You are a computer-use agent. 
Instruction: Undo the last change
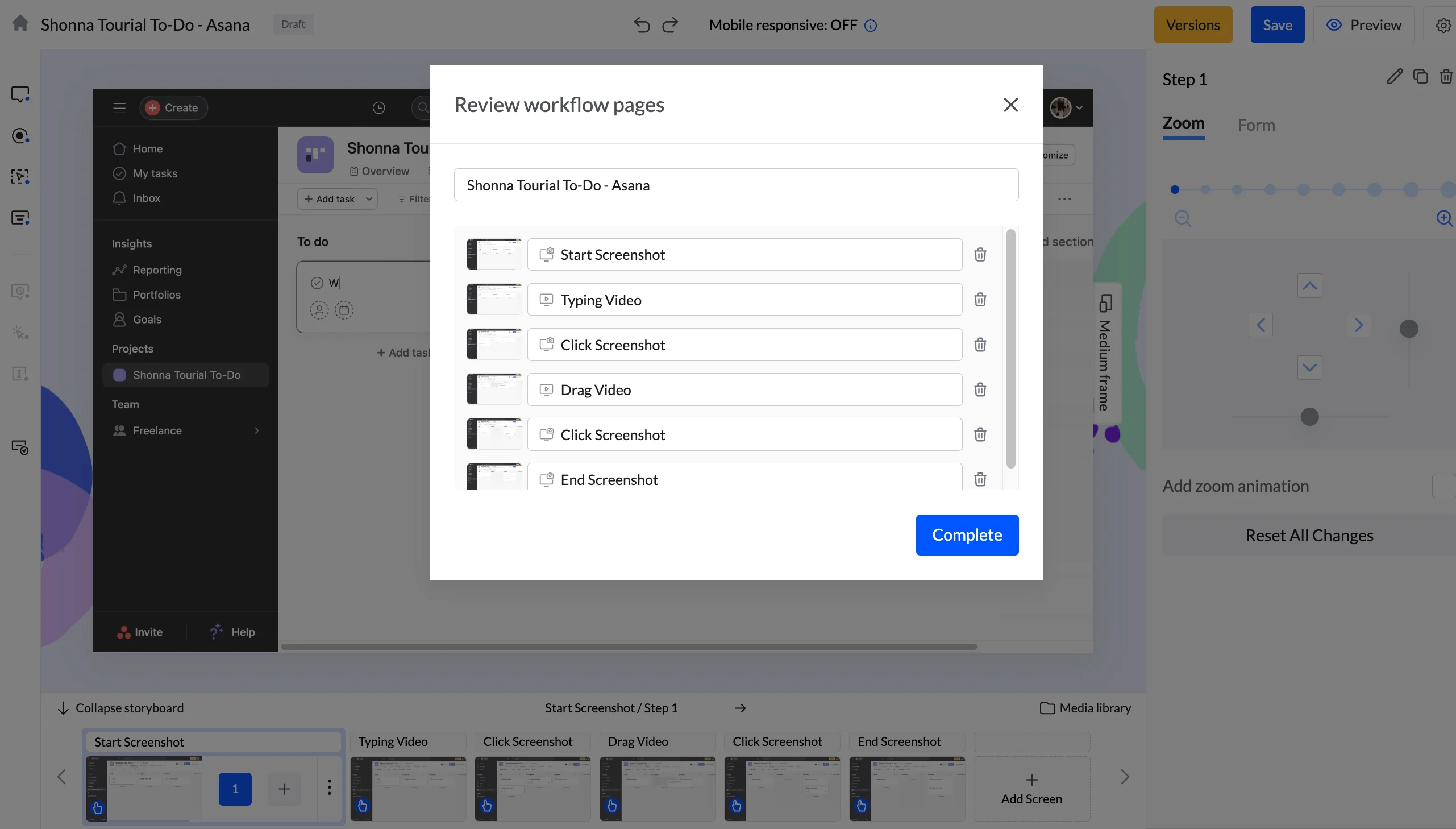[642, 25]
